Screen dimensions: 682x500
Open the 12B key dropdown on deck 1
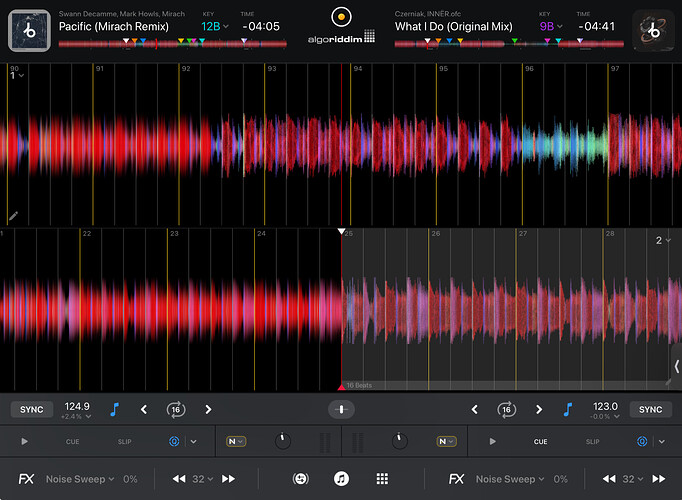(215, 27)
